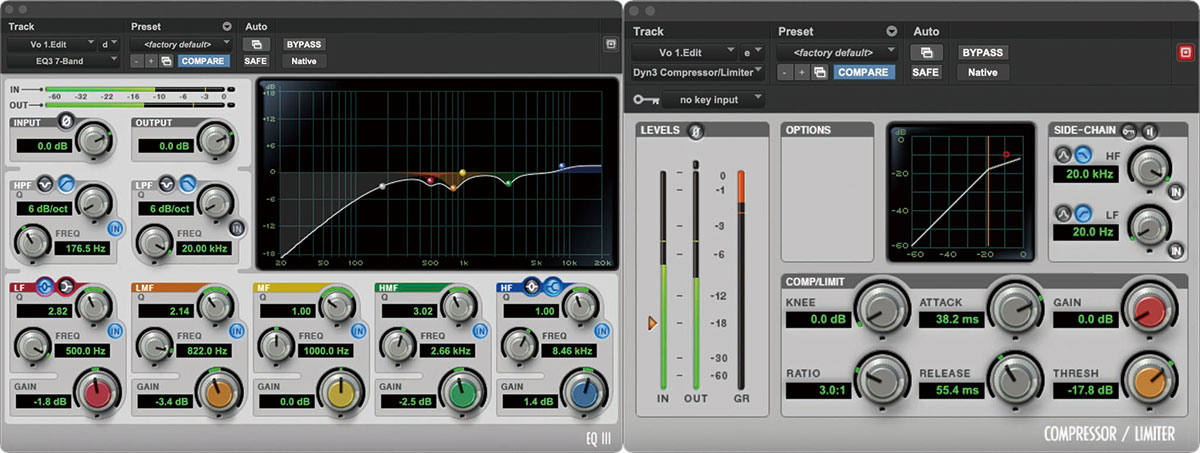Open EQ factory default preset list

point(182,44)
